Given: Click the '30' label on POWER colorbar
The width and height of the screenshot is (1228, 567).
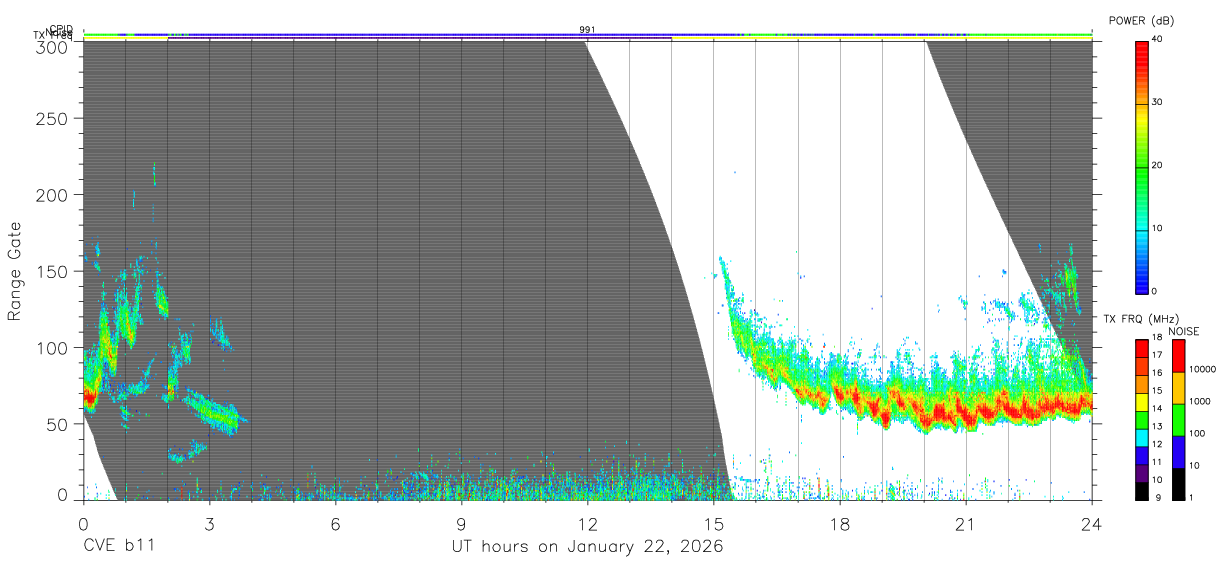Looking at the screenshot, I should pyautogui.click(x=1157, y=102).
